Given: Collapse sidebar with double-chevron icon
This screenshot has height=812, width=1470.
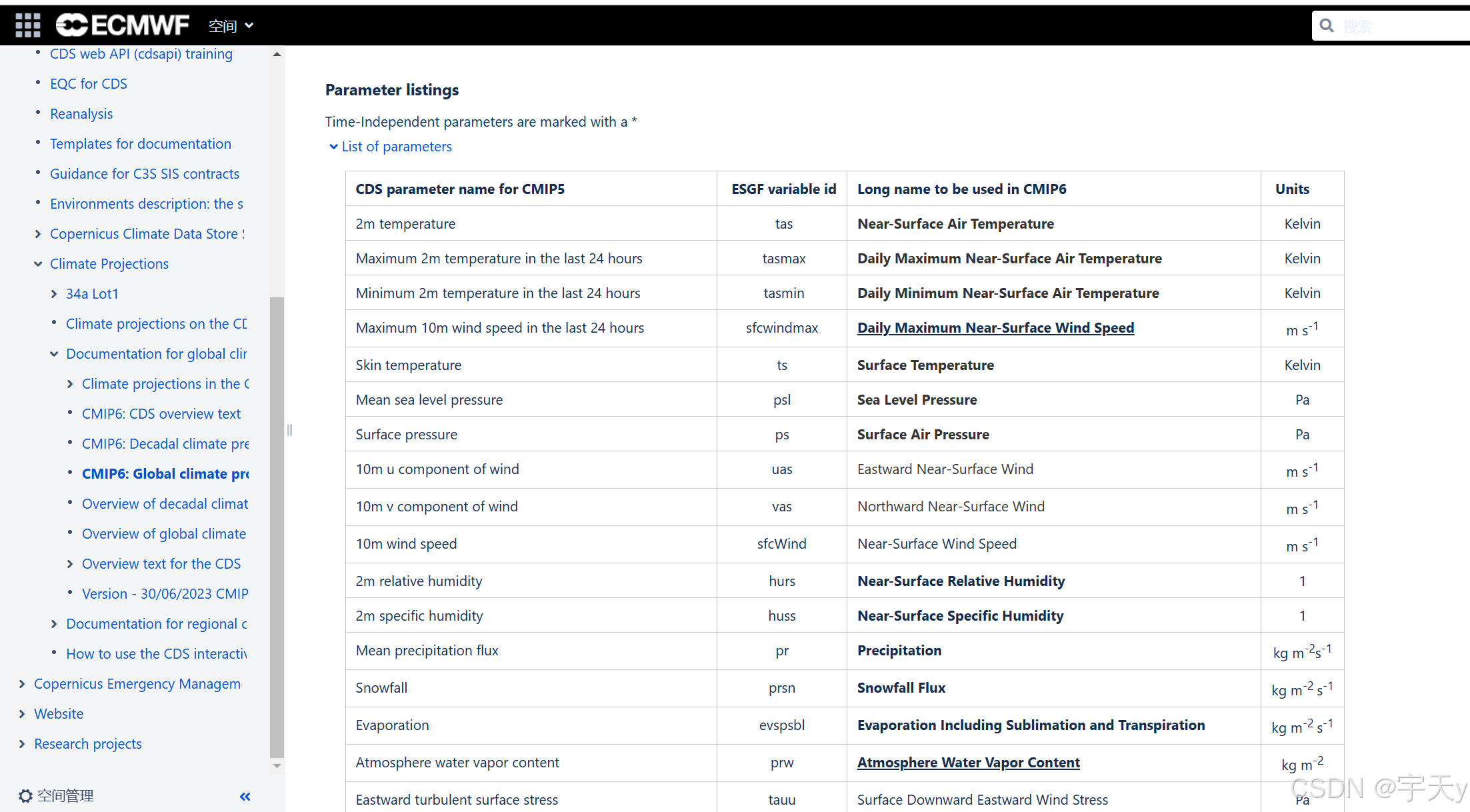Looking at the screenshot, I should (245, 796).
